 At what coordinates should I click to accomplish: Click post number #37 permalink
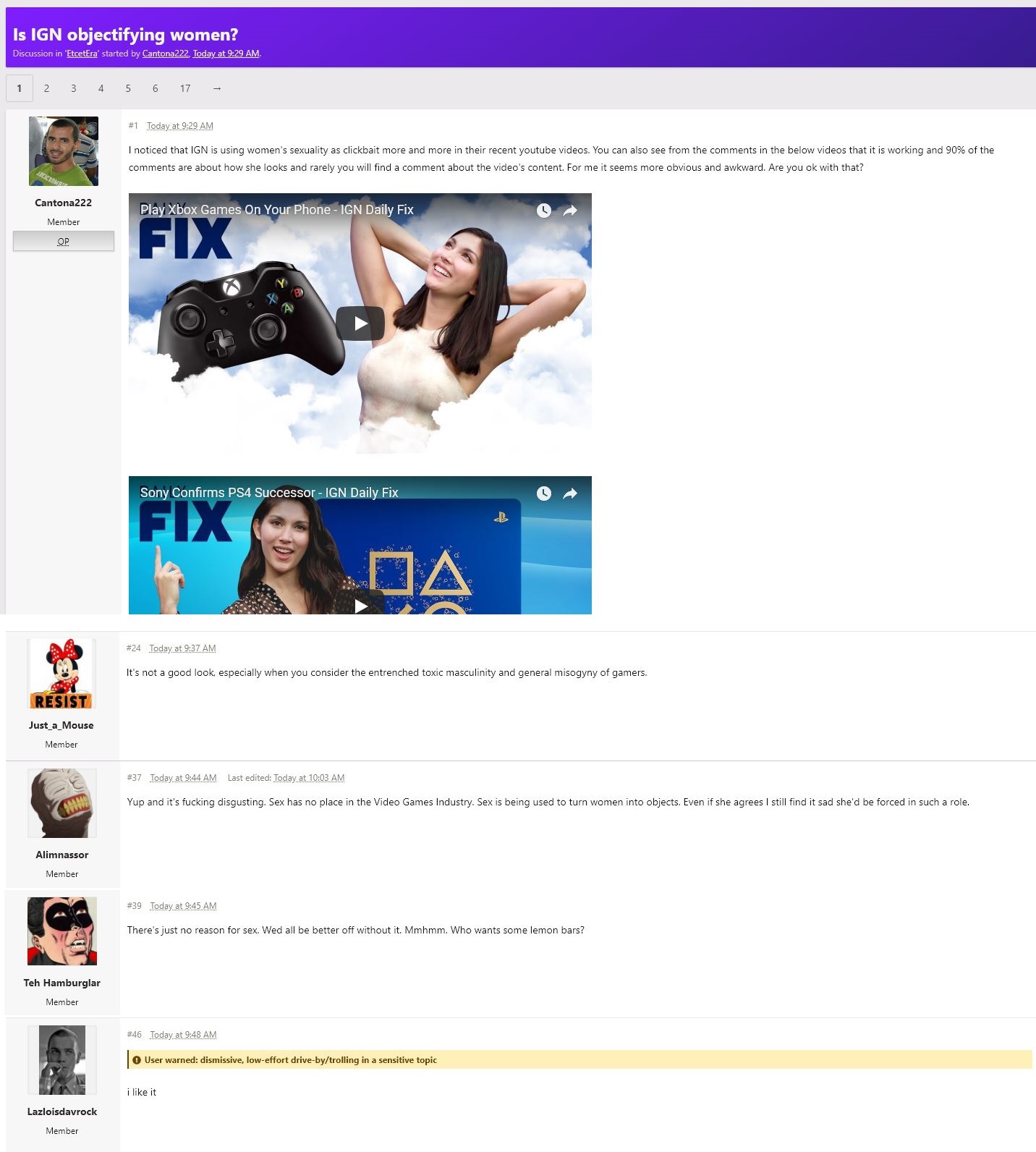point(135,778)
